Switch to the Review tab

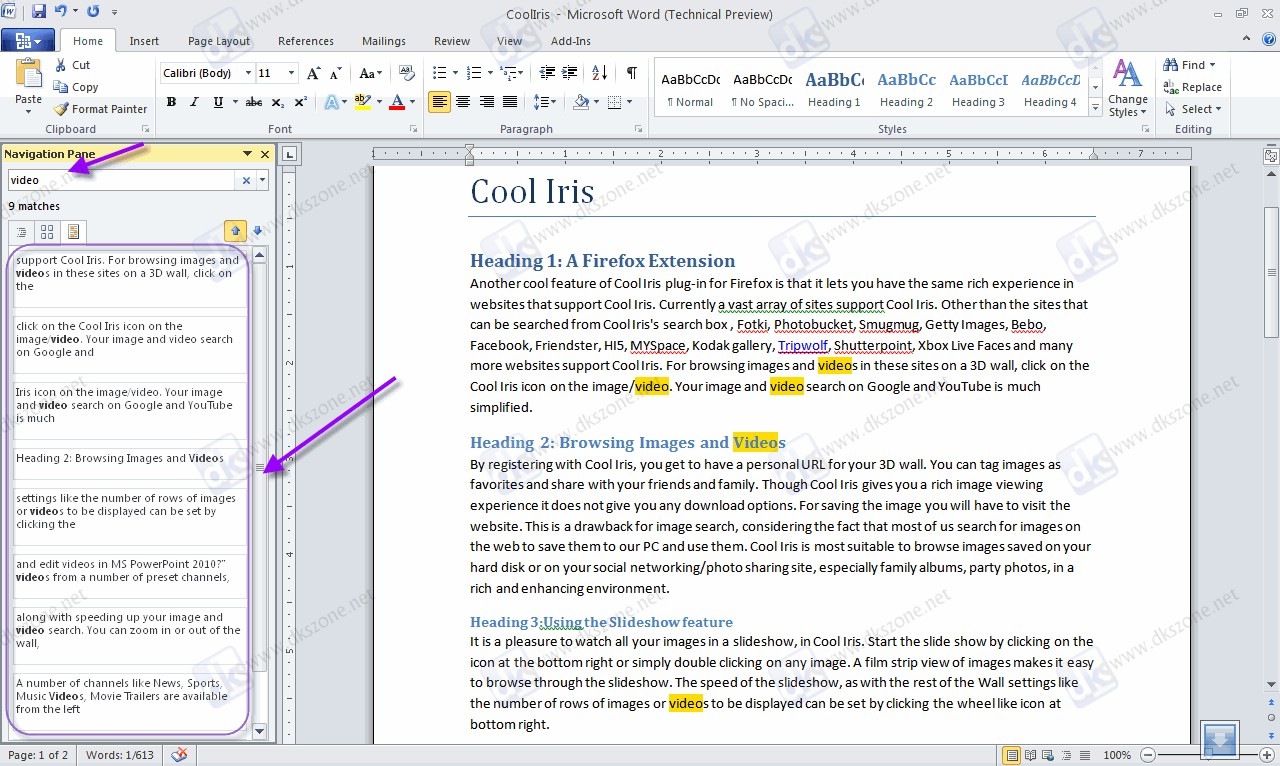pyautogui.click(x=452, y=41)
